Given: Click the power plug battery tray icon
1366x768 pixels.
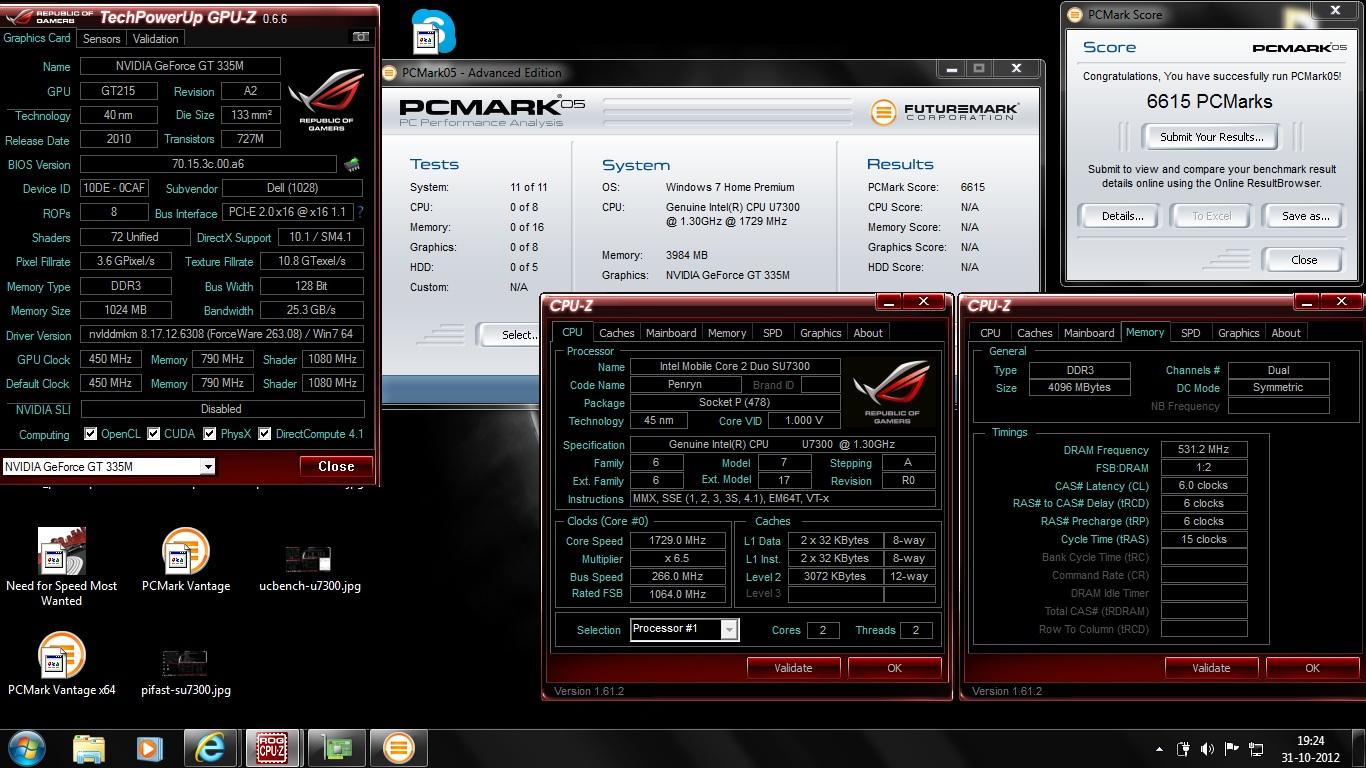Looking at the screenshot, I should pos(1184,748).
